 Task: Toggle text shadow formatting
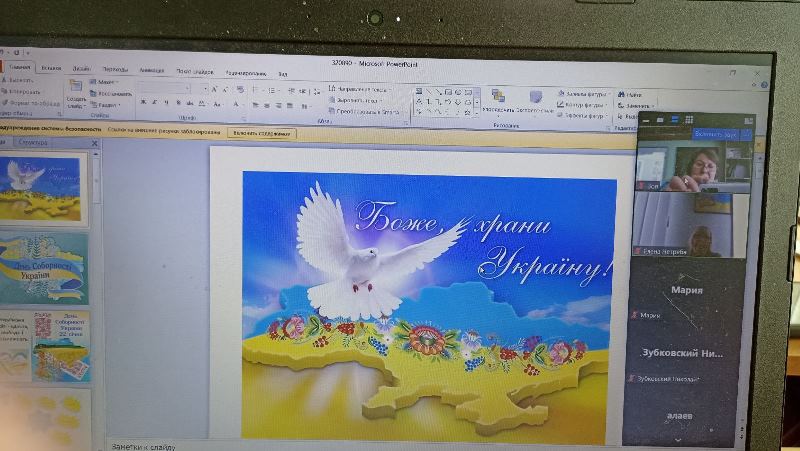pos(178,104)
